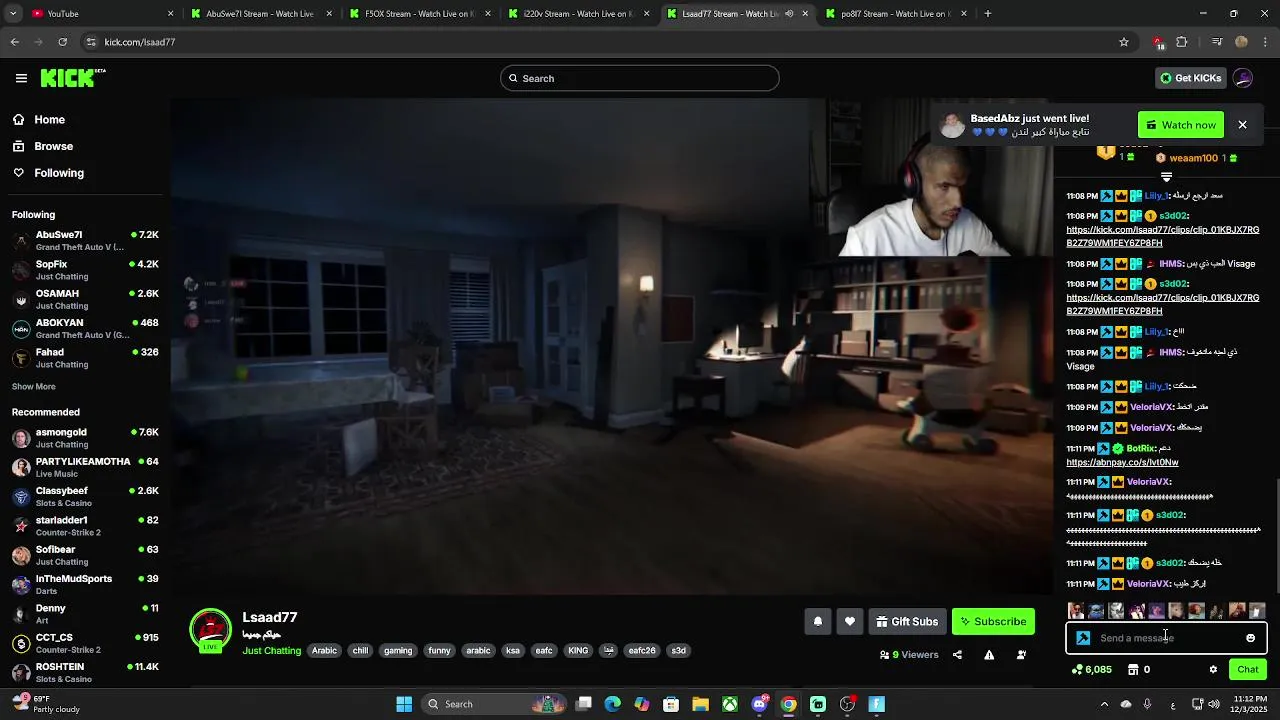The width and height of the screenshot is (1280, 720).
Task: Select the funny tag
Action: [439, 651]
